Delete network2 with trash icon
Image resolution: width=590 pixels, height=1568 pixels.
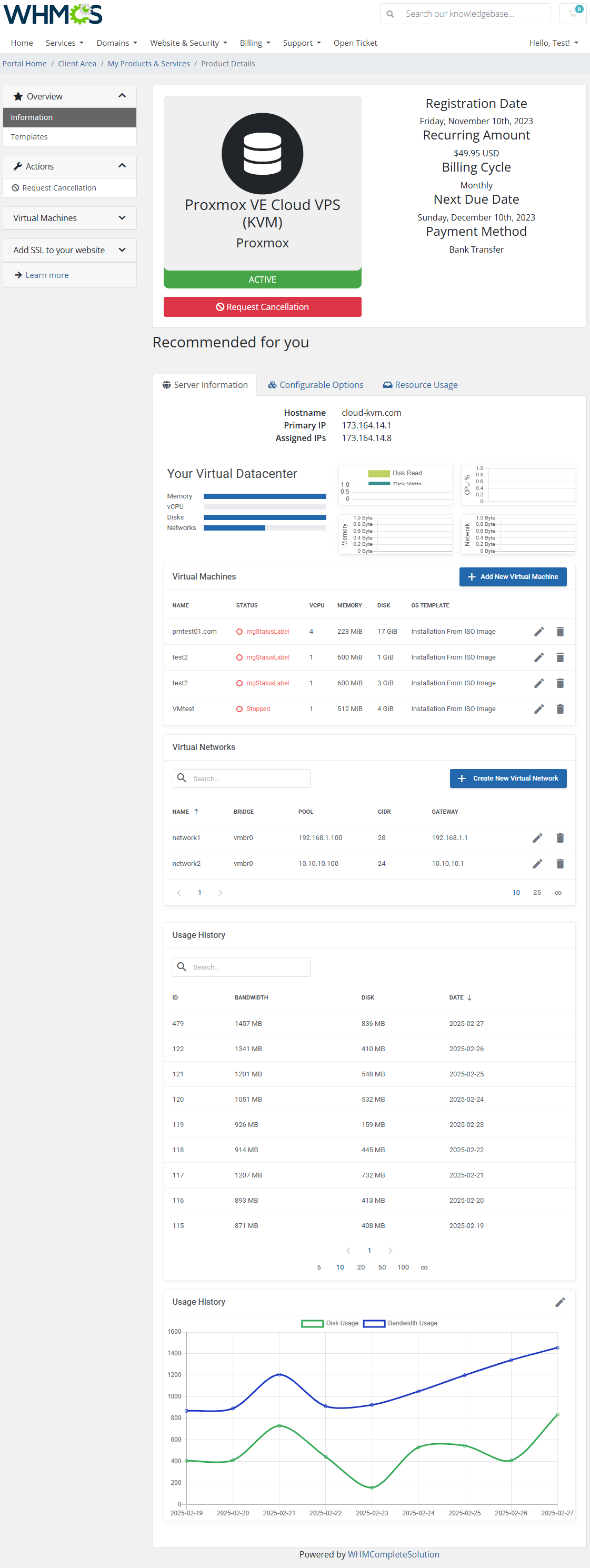[560, 864]
